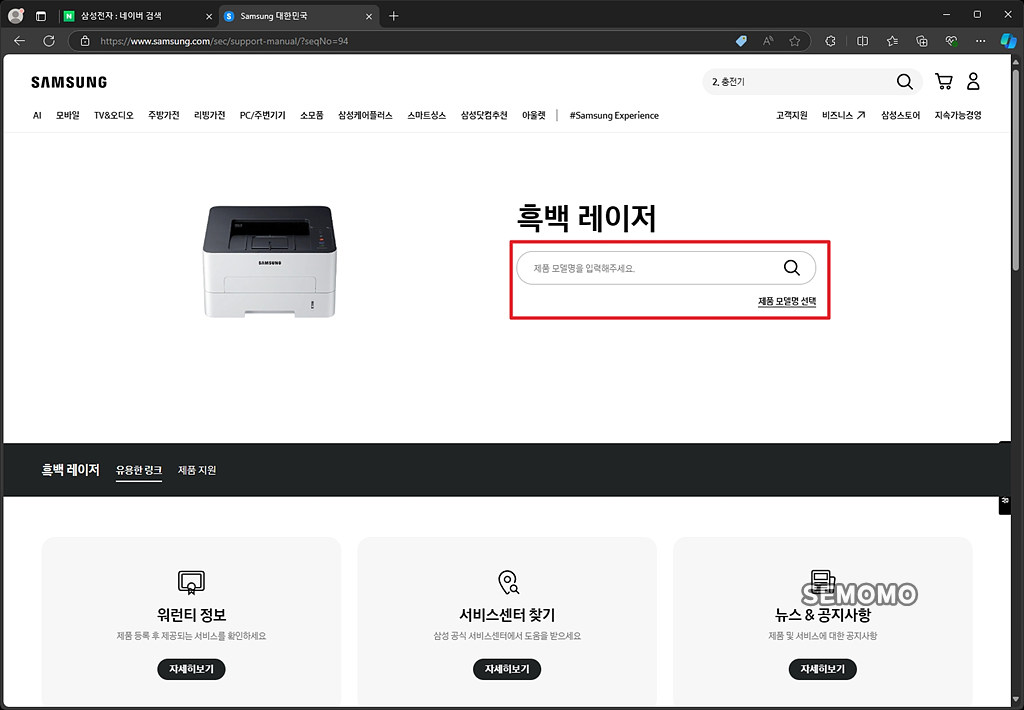Open Copilot sidebar icon
The width and height of the screenshot is (1024, 710).
(x=1008, y=40)
